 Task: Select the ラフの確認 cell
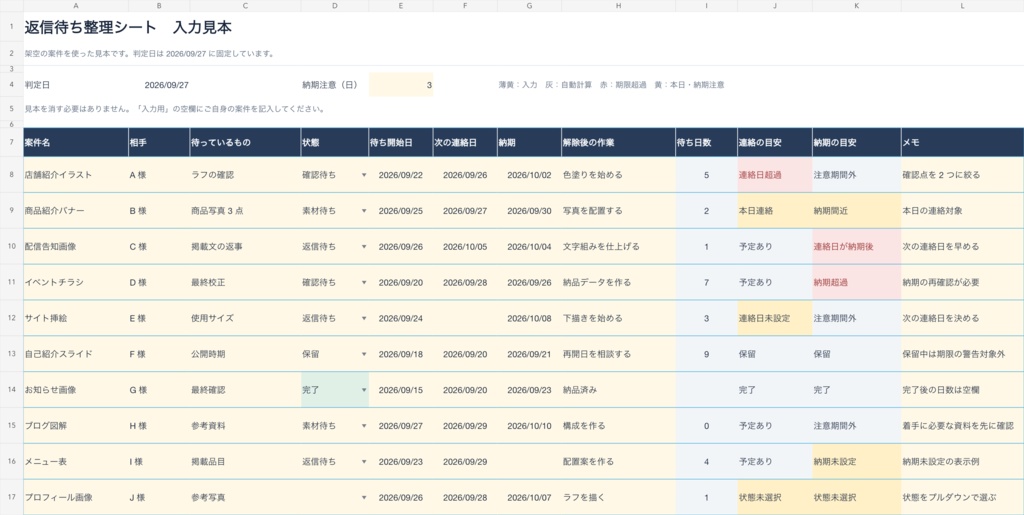(245, 175)
